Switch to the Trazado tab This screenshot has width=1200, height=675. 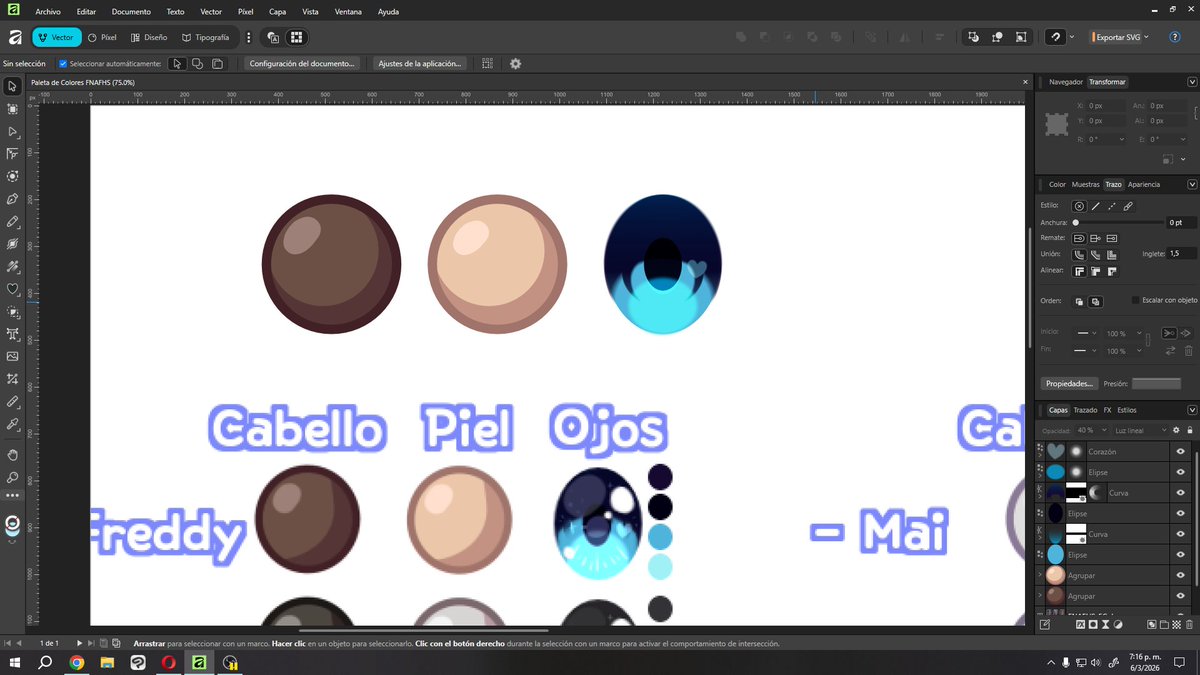(x=1085, y=410)
